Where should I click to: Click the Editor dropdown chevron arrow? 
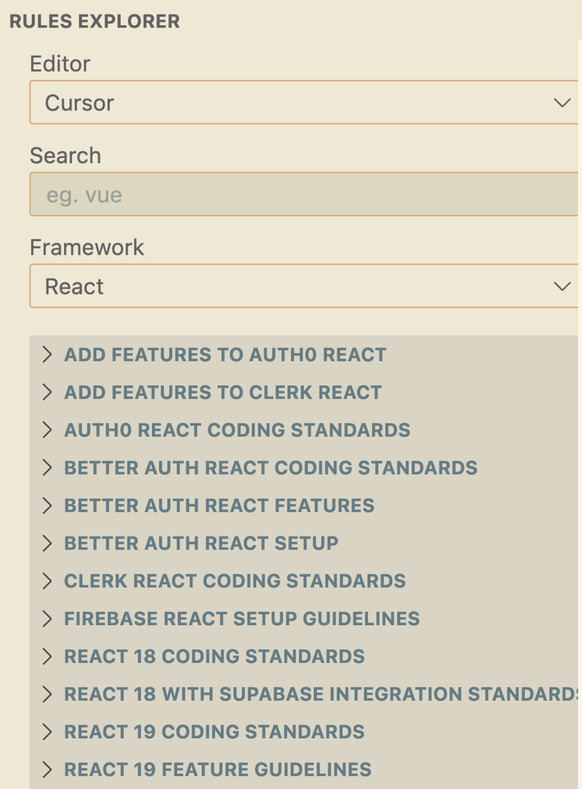(x=562, y=103)
